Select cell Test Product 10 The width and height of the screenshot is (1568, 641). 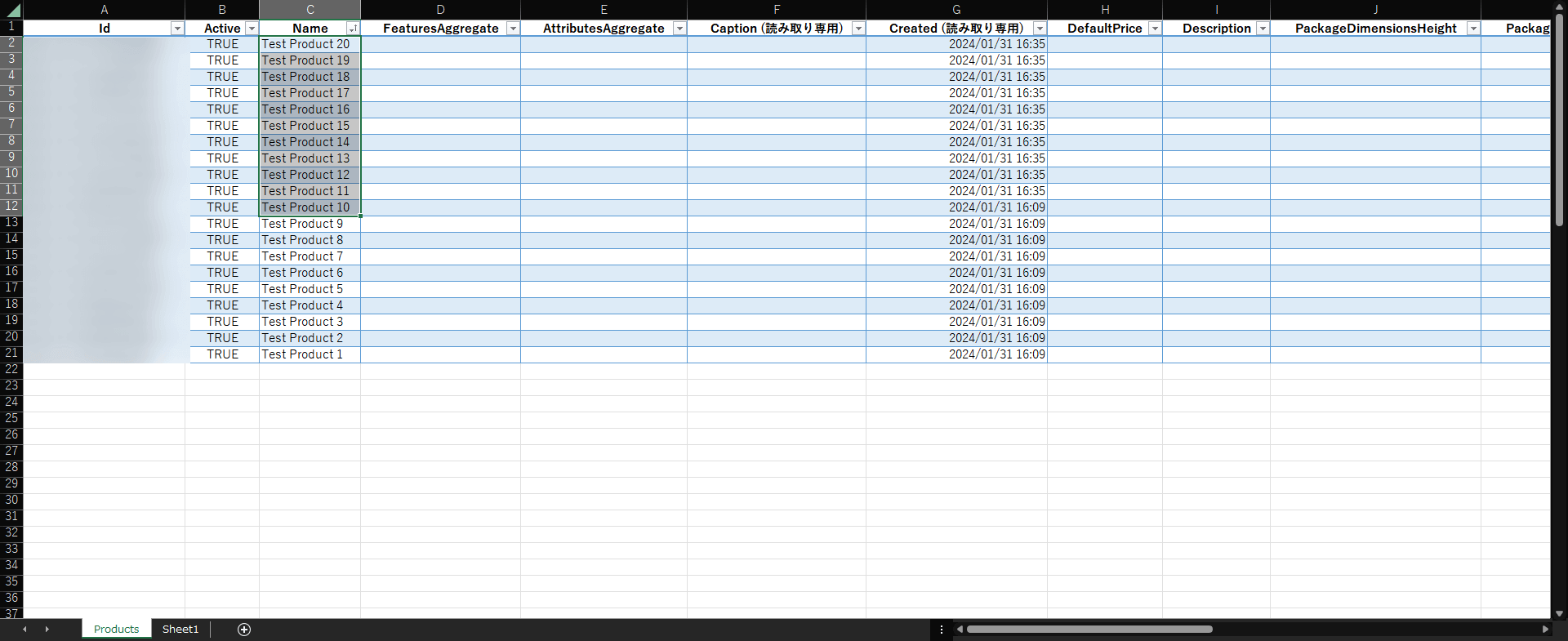pyautogui.click(x=310, y=207)
